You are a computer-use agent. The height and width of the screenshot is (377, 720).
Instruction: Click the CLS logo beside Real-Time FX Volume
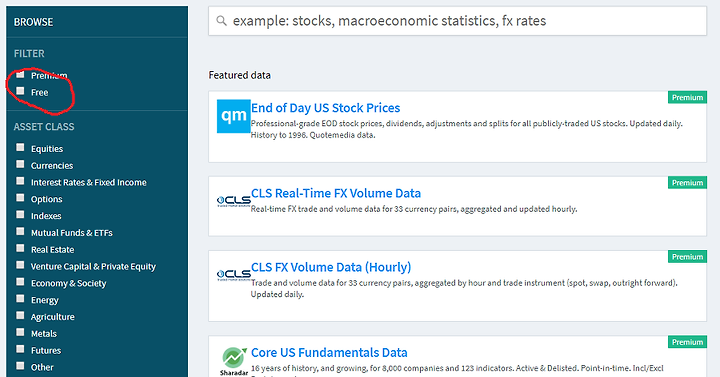[x=234, y=201]
